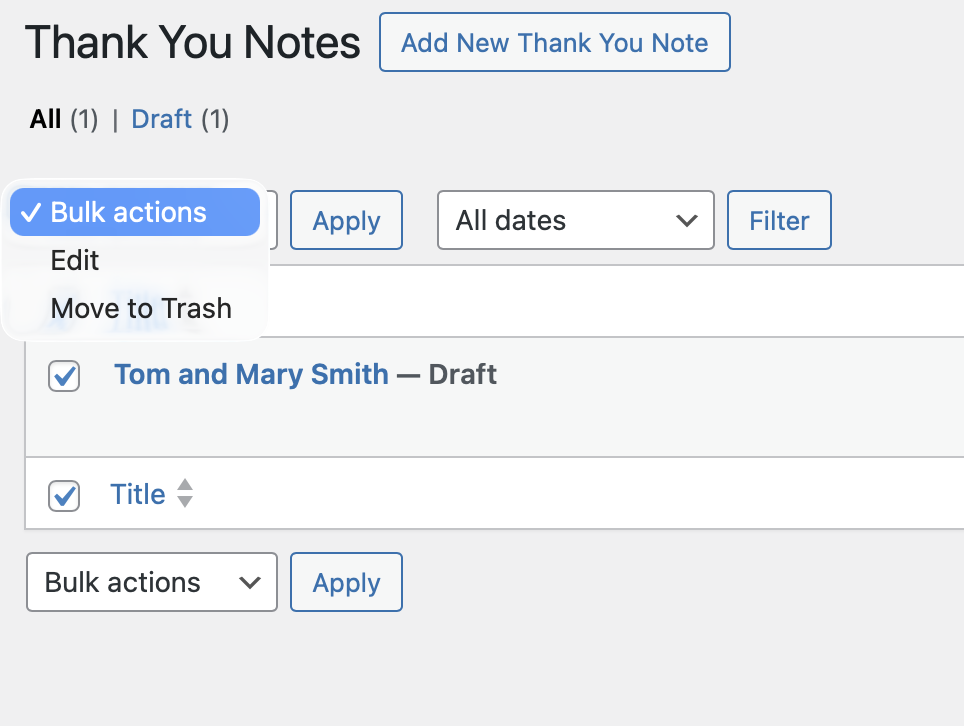
Task: Show only Draft notes
Action: [161, 120]
